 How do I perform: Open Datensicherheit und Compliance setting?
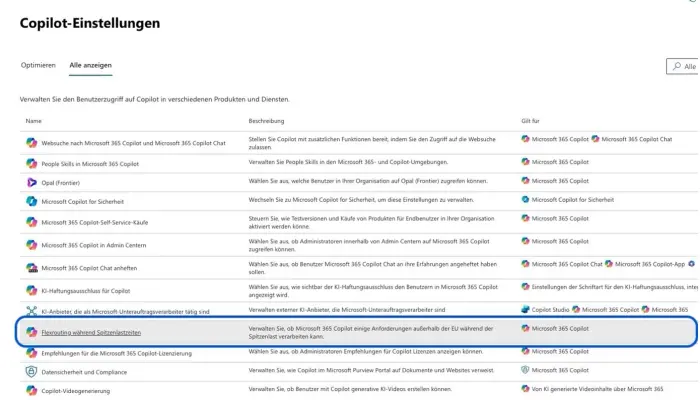pyautogui.click(x=84, y=372)
